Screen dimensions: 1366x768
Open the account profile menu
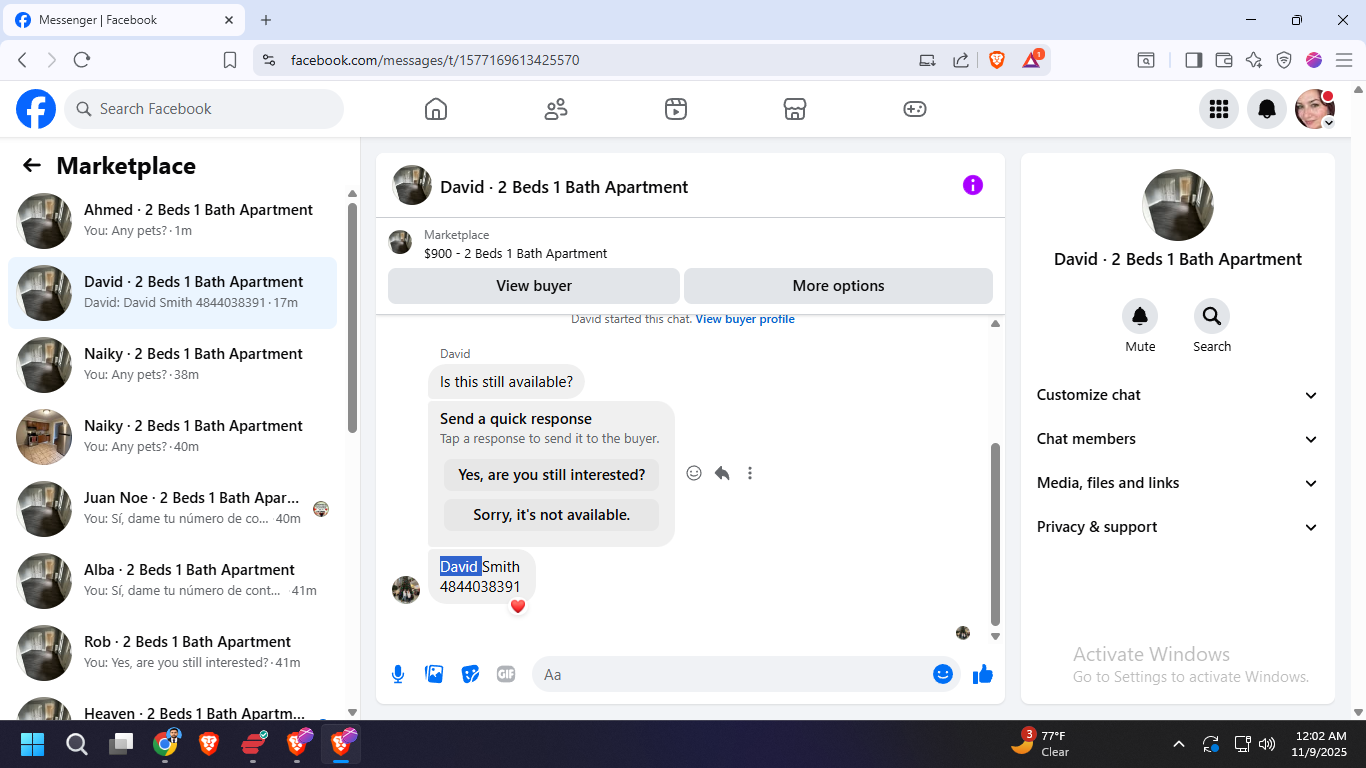(x=1315, y=109)
